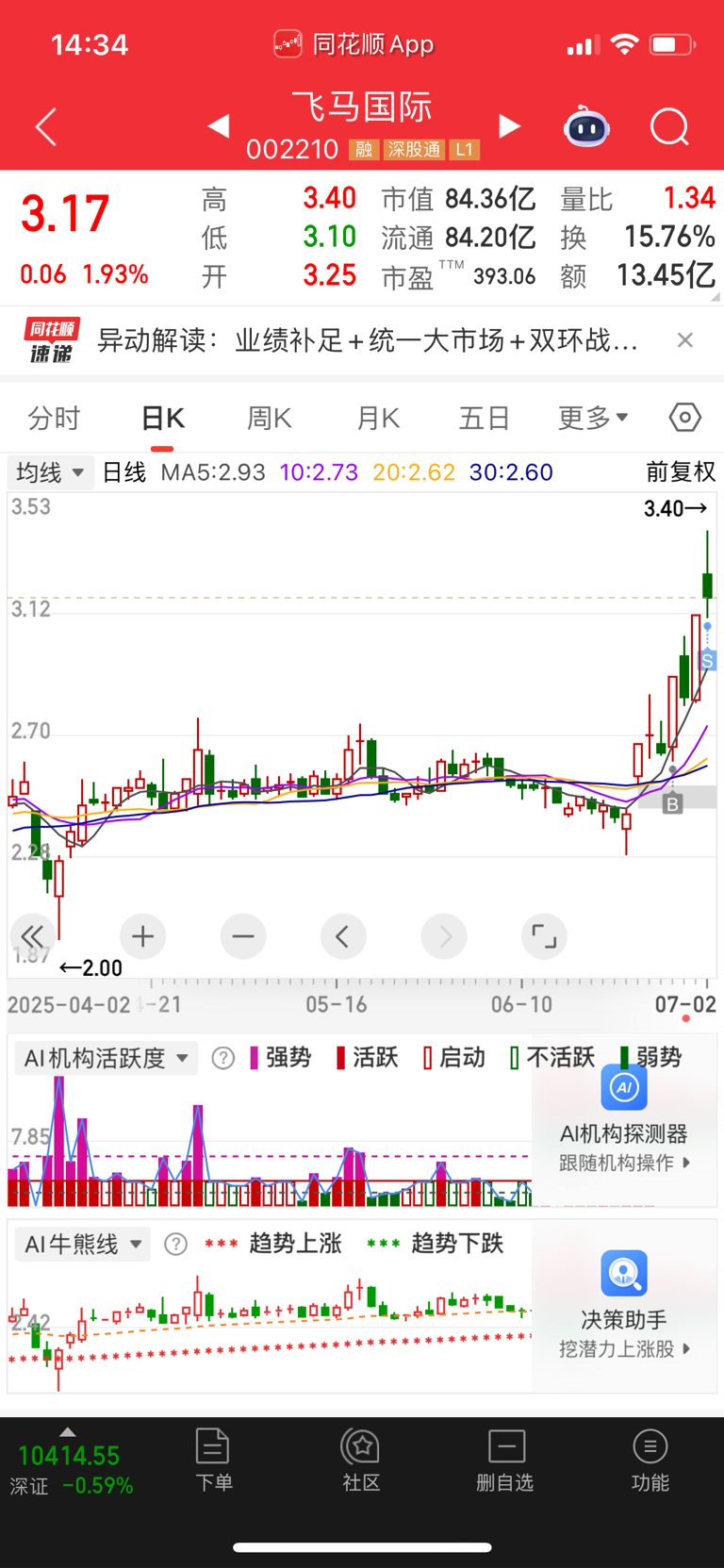
Task: Open 跟随机构操作 link
Action: (x=625, y=1163)
